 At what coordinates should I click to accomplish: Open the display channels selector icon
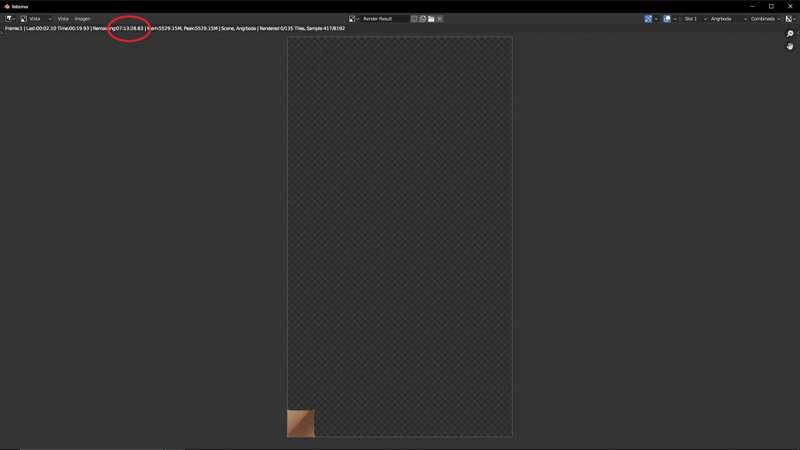790,19
